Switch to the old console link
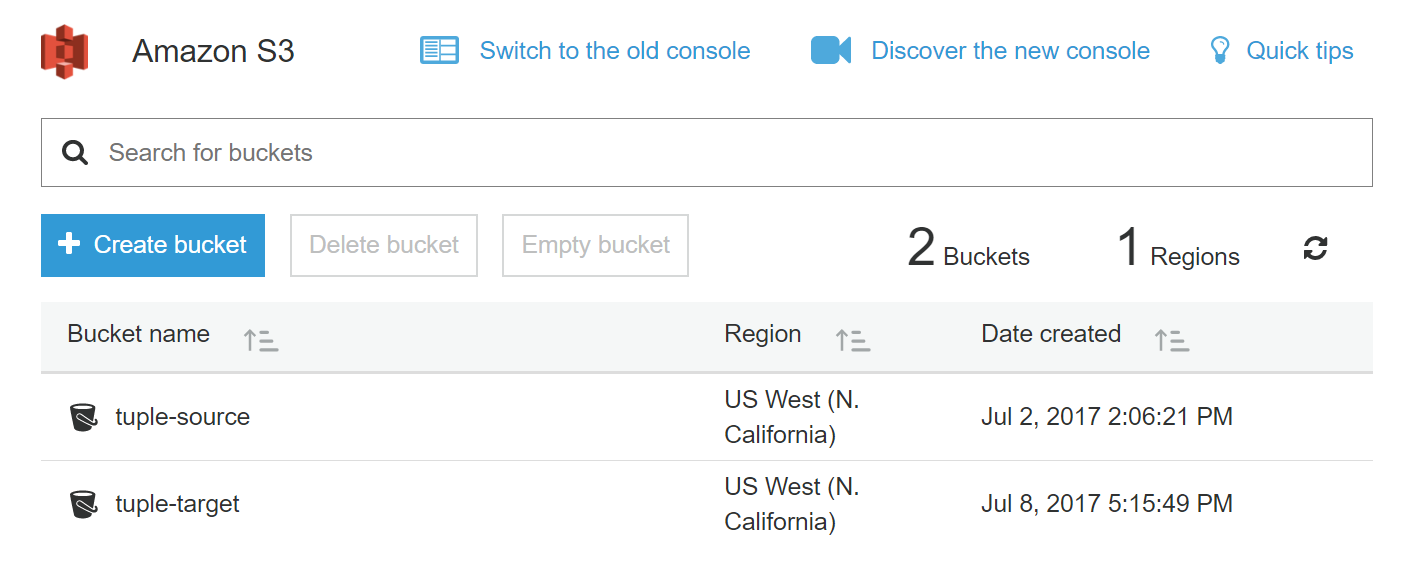Viewport: 1411px width, 579px height. pos(615,51)
